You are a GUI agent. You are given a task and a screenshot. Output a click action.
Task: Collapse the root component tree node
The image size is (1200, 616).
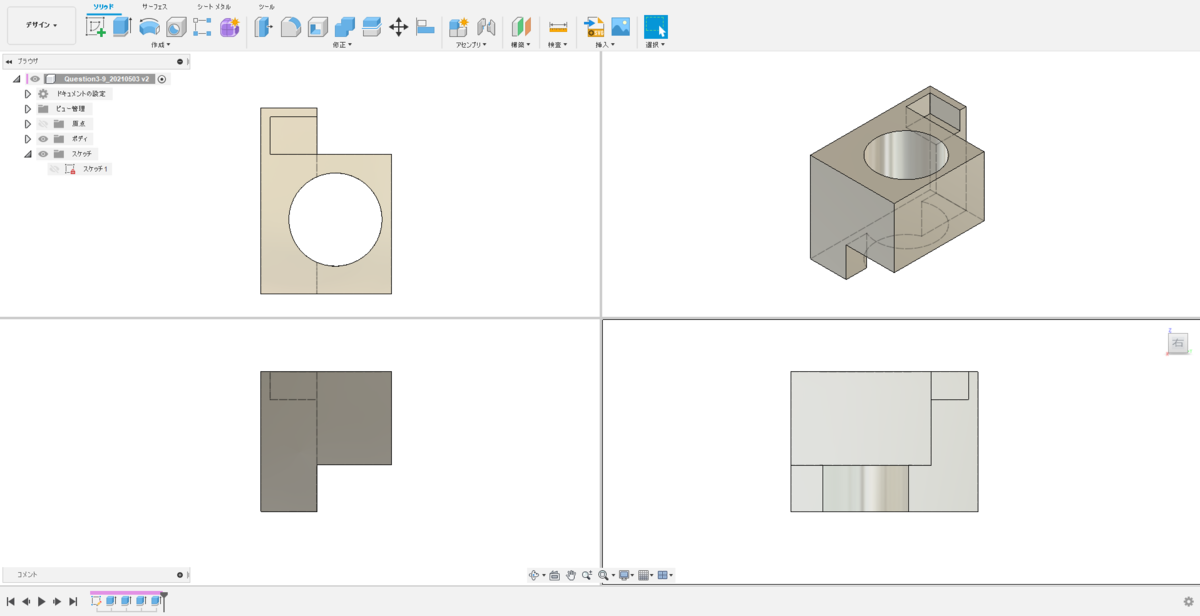[17, 79]
